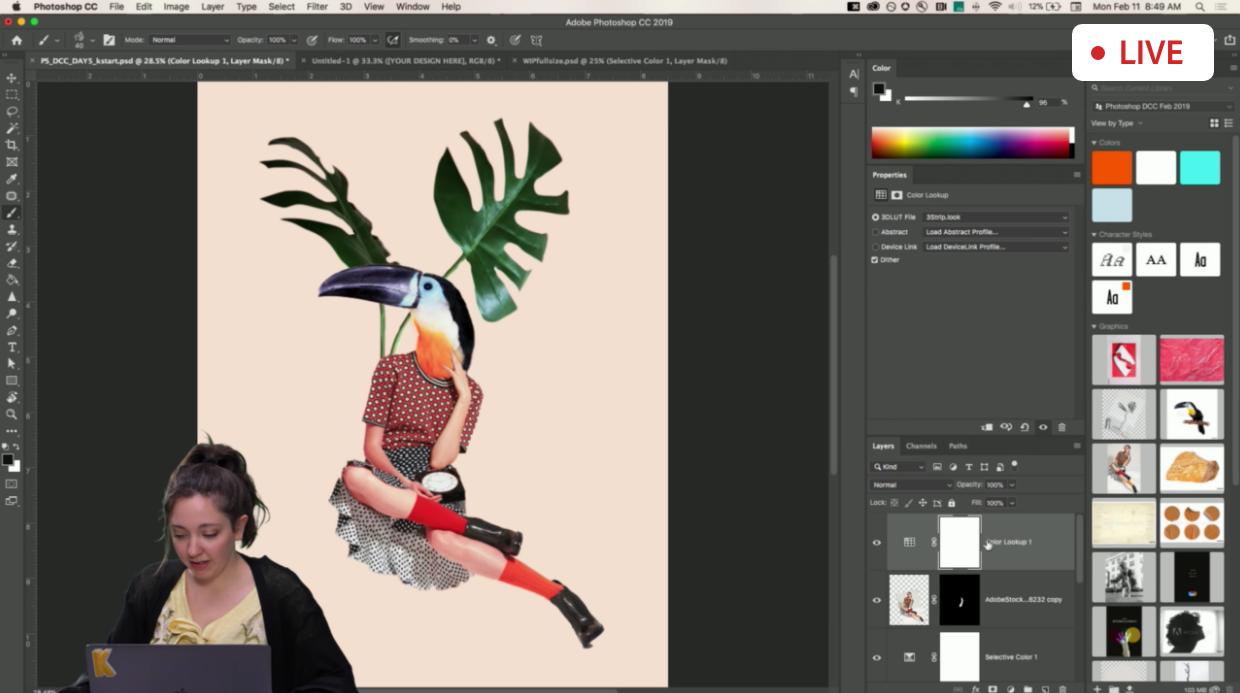Click the Home icon in options bar
The height and width of the screenshot is (693, 1240).
(16, 40)
